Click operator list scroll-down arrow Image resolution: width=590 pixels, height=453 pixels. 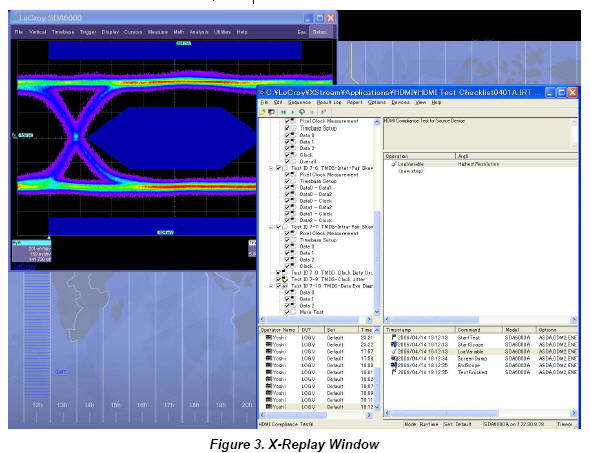point(377,407)
